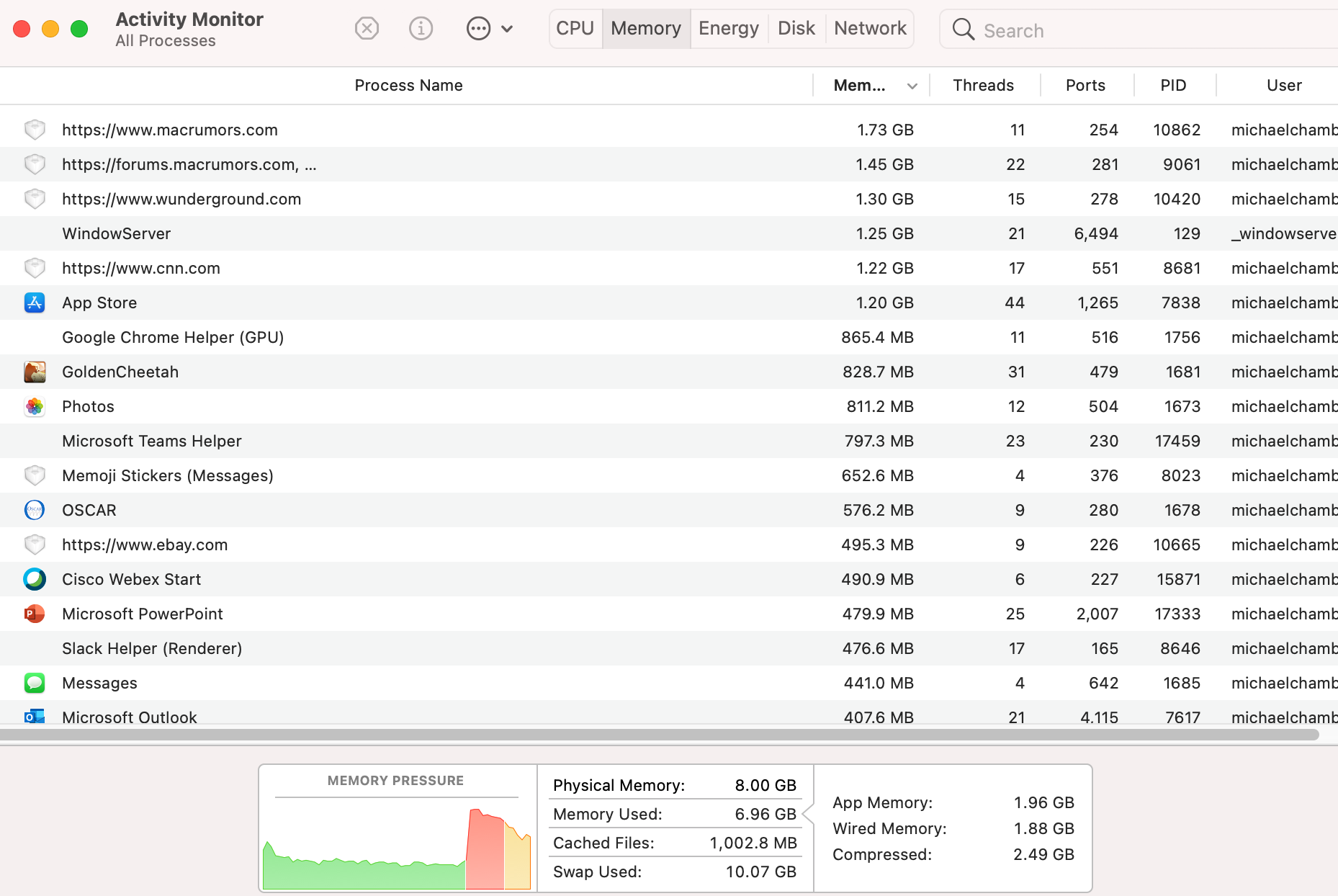This screenshot has height=896, width=1338.
Task: Click the Photos process name
Action: coord(88,406)
